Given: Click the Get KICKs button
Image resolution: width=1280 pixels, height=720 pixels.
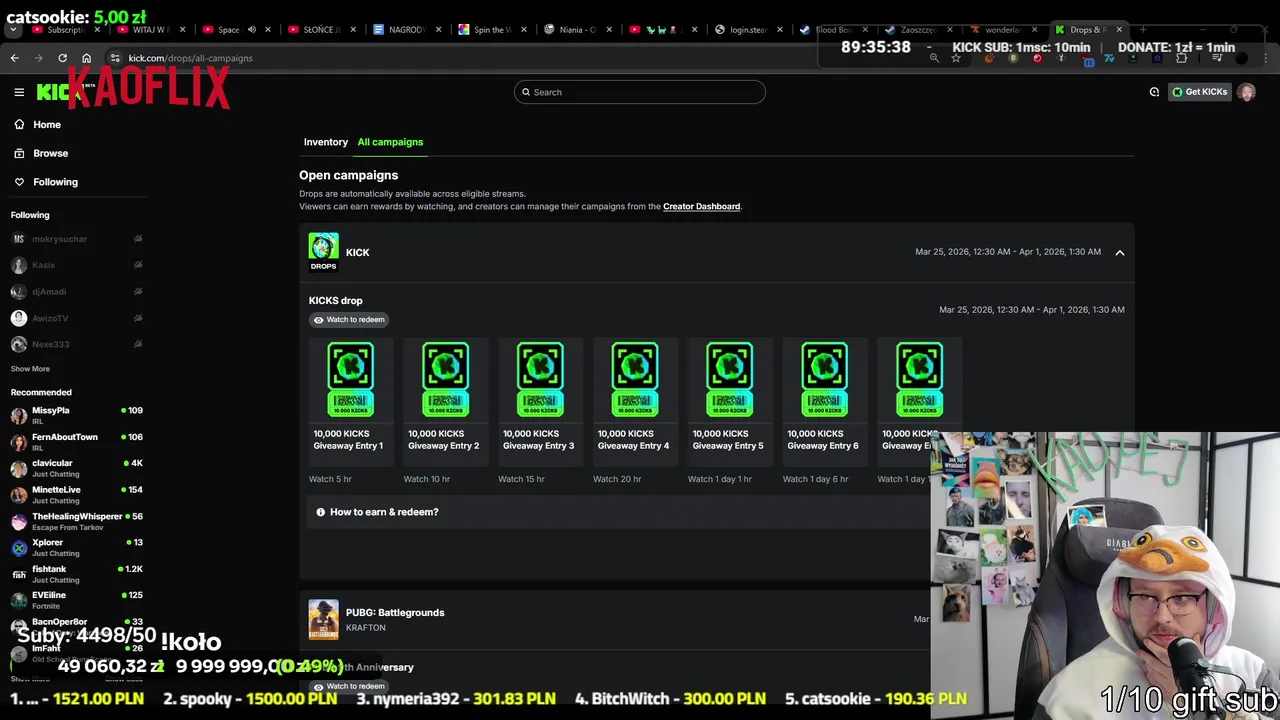Looking at the screenshot, I should coord(1200,92).
